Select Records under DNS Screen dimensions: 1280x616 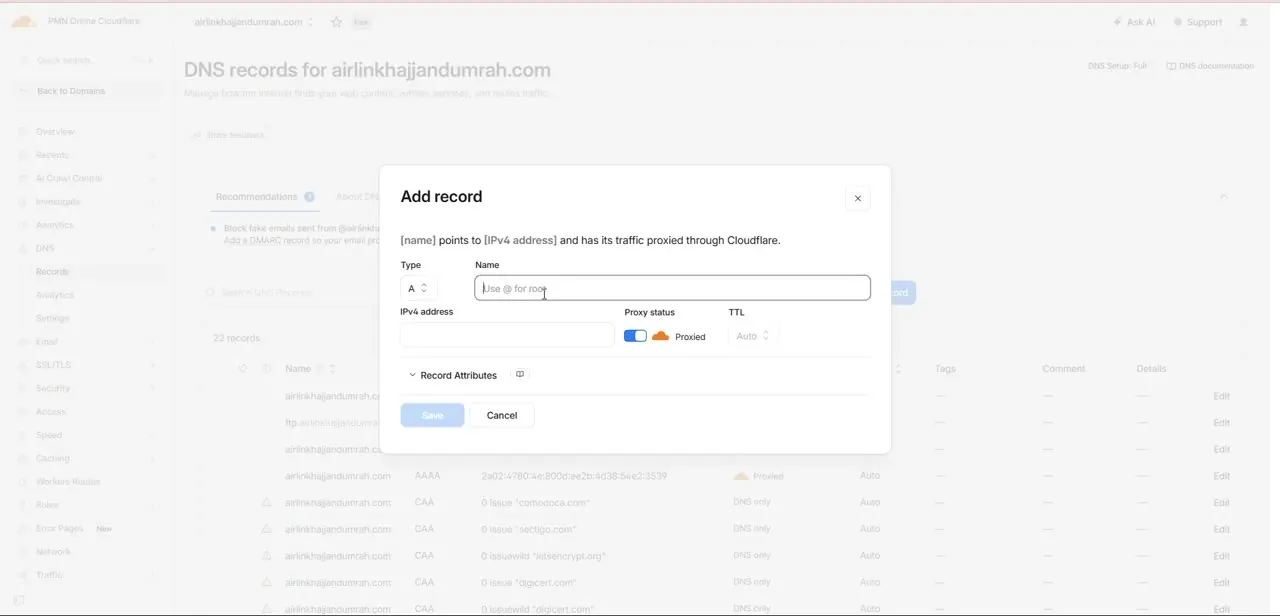[52, 272]
